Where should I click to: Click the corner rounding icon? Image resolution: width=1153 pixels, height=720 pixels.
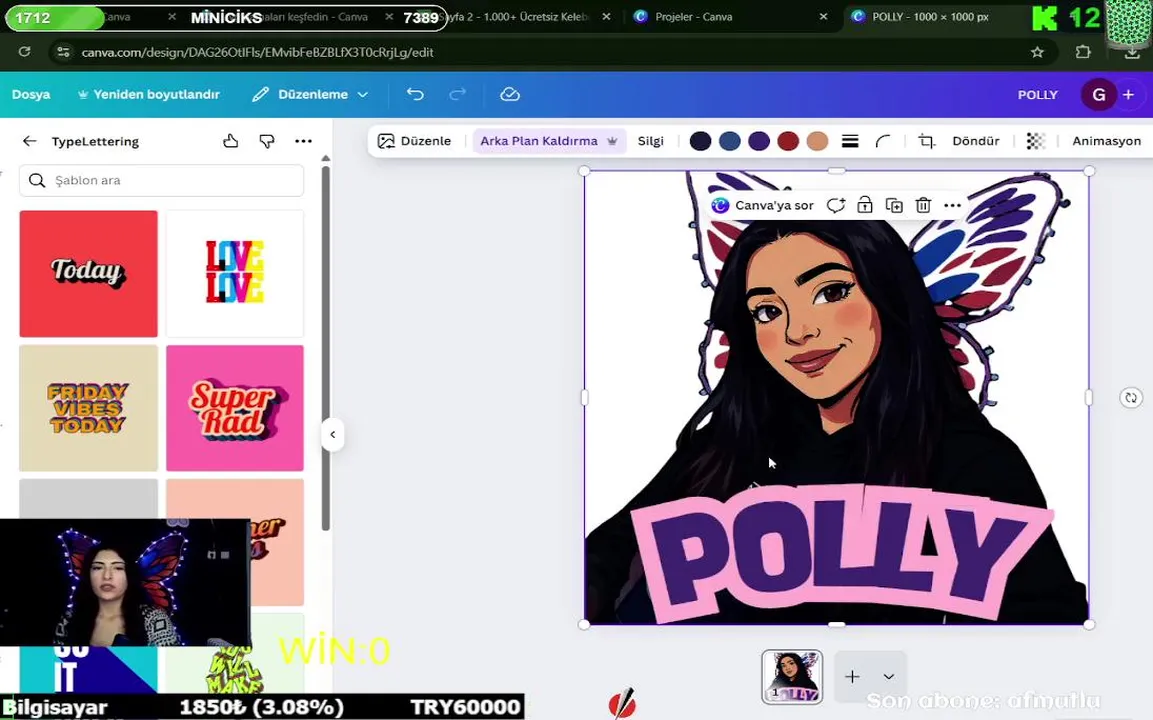click(x=882, y=141)
